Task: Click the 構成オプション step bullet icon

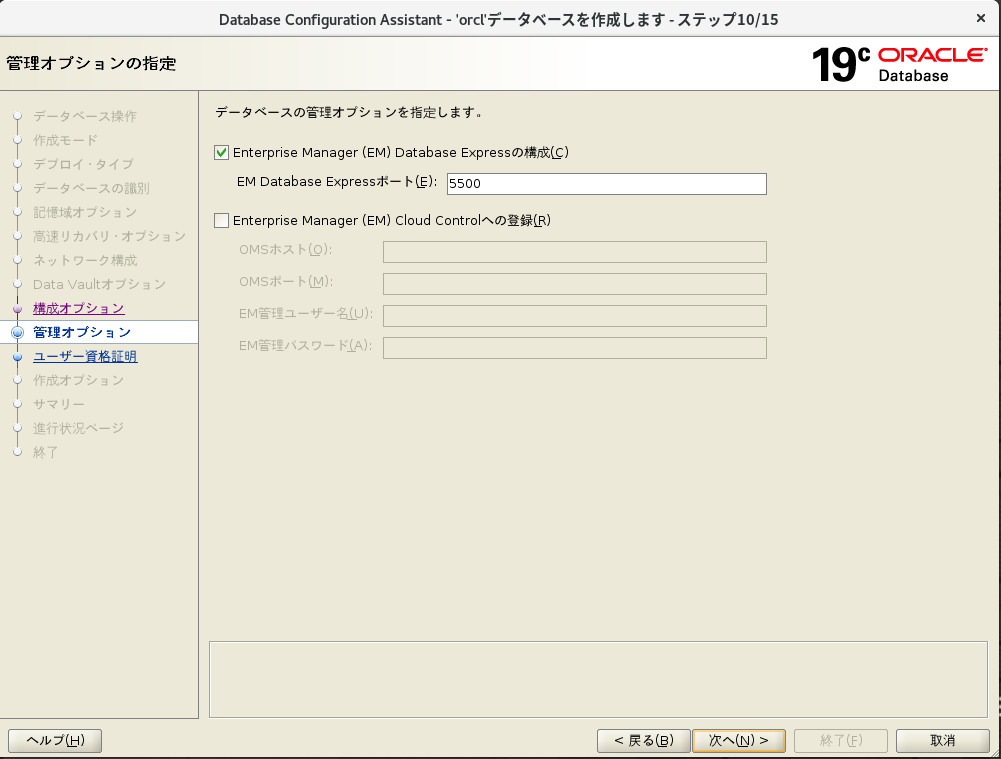Action: click(17, 309)
